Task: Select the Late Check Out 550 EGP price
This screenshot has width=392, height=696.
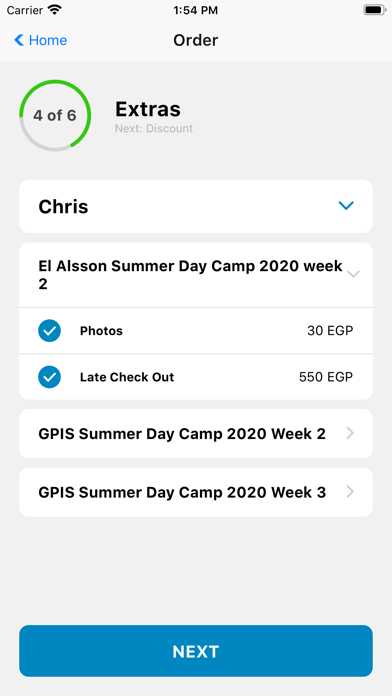Action: coord(326,377)
